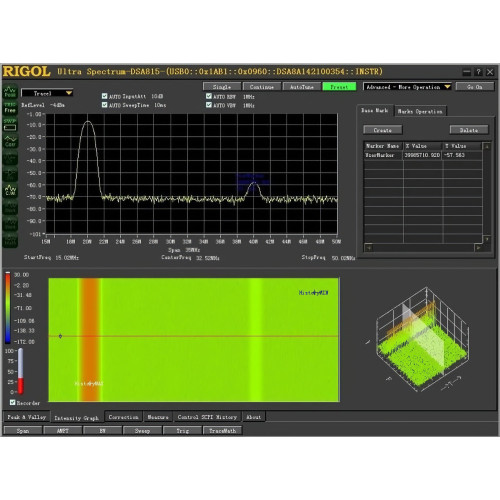The height and width of the screenshot is (500, 500).
Task: Click the 10ms SweepTime value
Action: tap(160, 105)
